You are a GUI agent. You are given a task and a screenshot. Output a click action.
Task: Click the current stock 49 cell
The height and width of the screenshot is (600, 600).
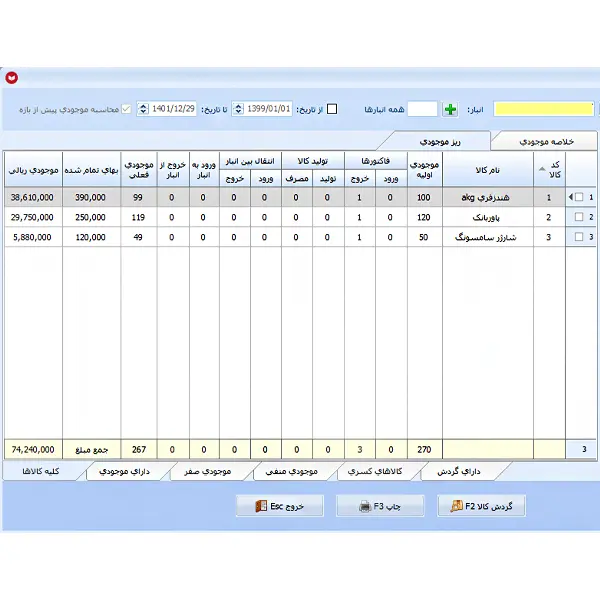click(x=139, y=237)
